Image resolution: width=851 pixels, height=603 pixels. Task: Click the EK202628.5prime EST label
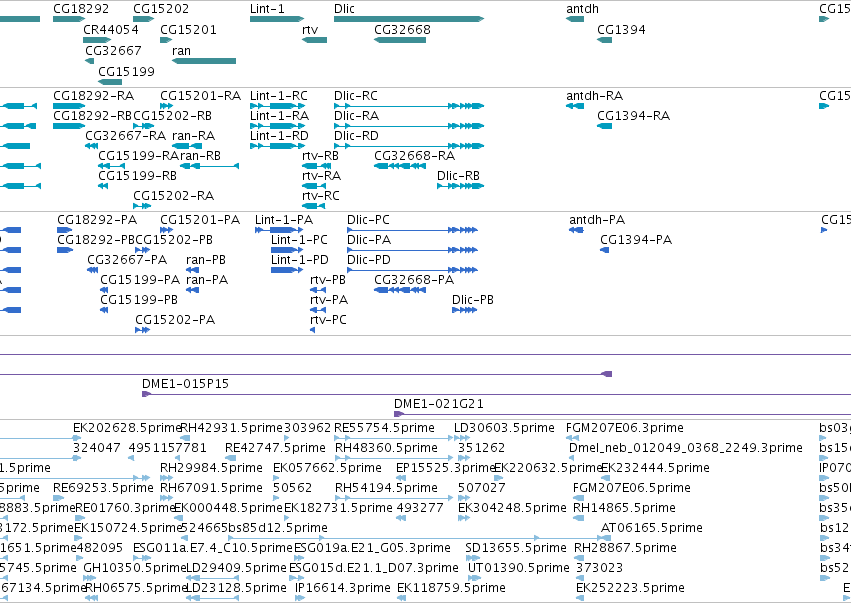click(x=127, y=428)
